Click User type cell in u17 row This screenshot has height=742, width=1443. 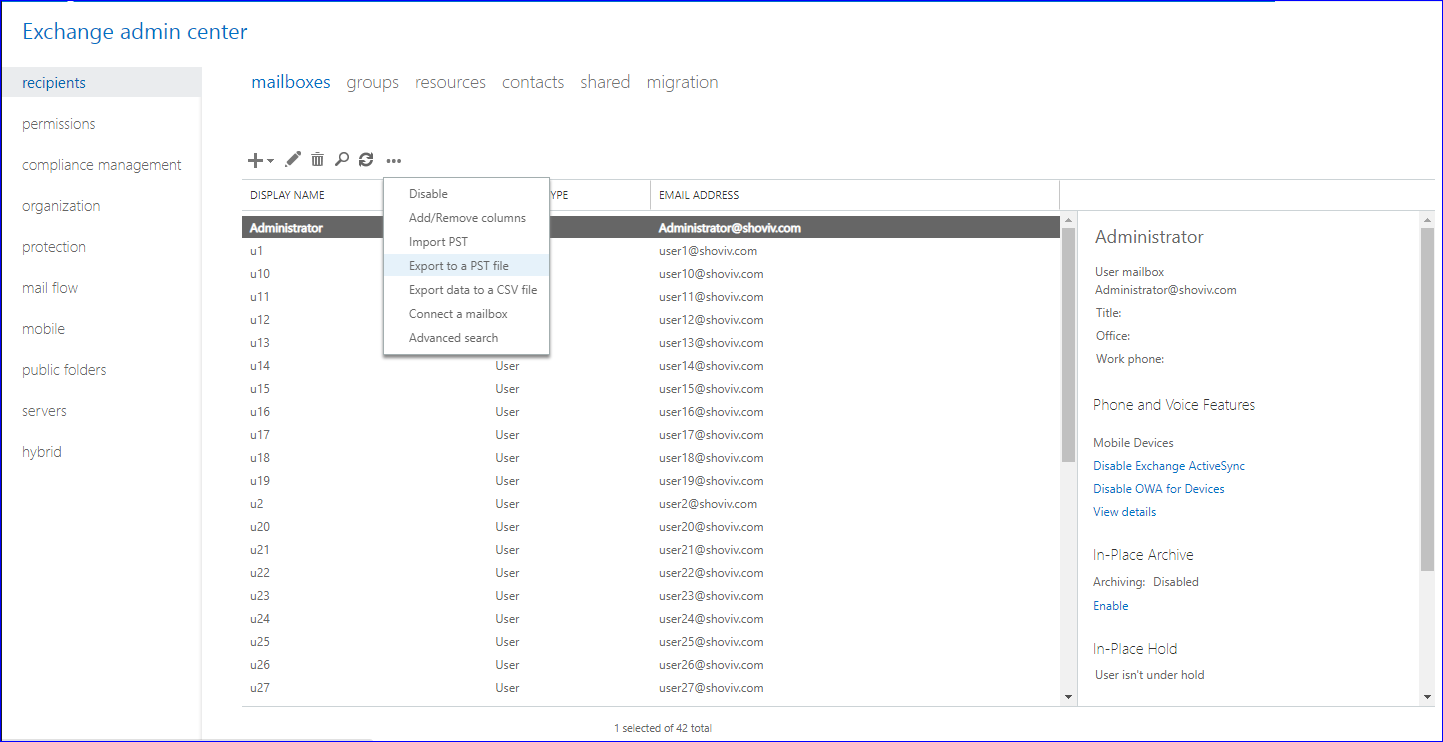[507, 435]
